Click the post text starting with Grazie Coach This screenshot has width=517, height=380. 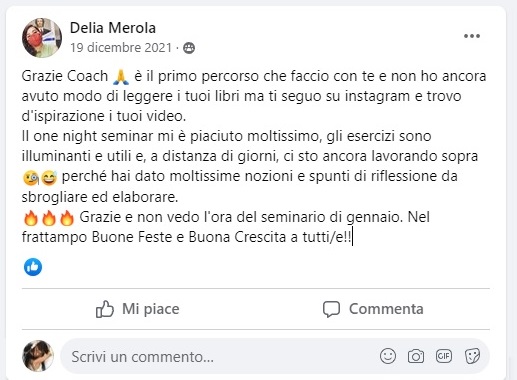point(254,156)
